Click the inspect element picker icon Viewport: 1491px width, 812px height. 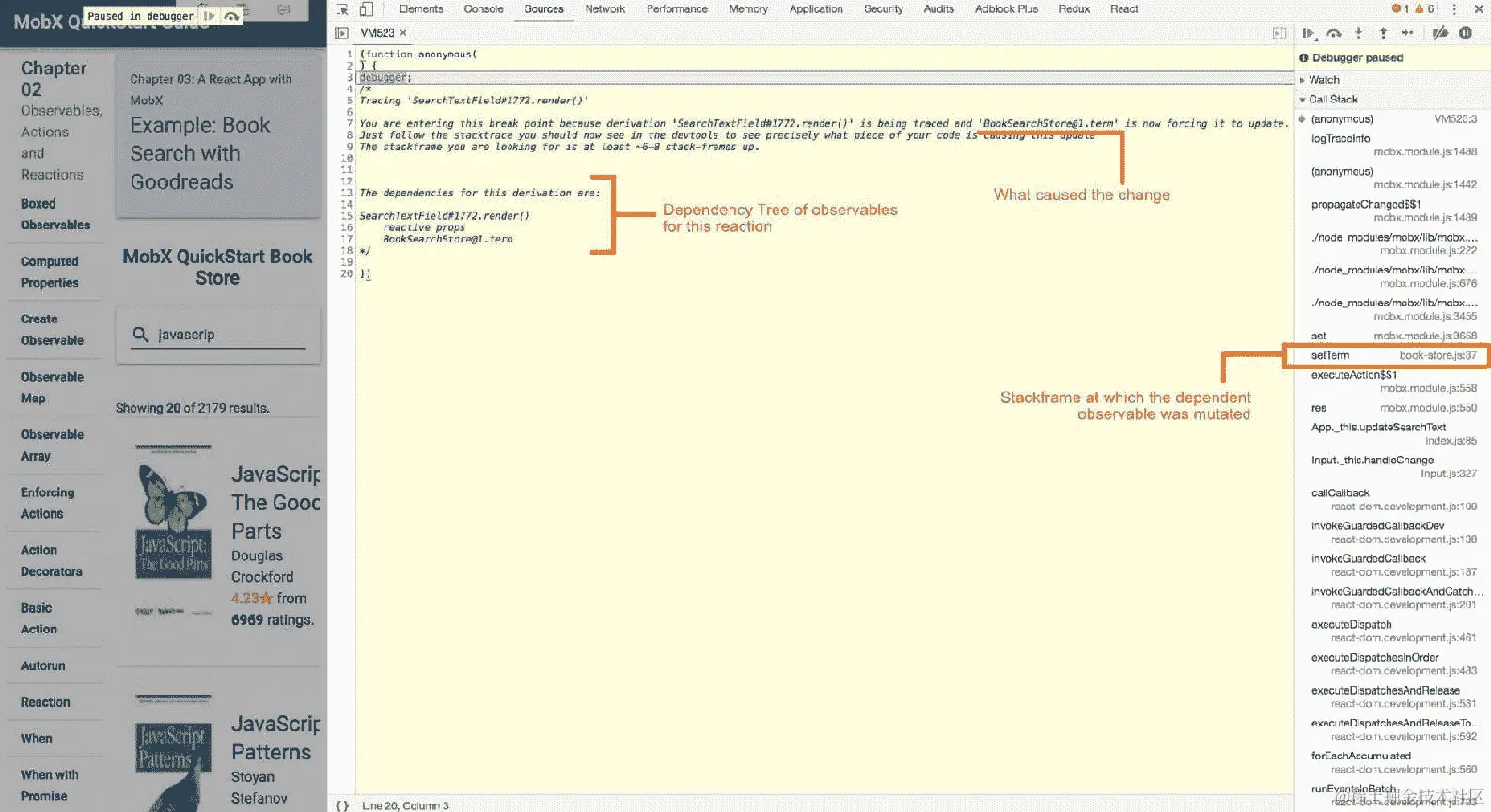click(342, 9)
